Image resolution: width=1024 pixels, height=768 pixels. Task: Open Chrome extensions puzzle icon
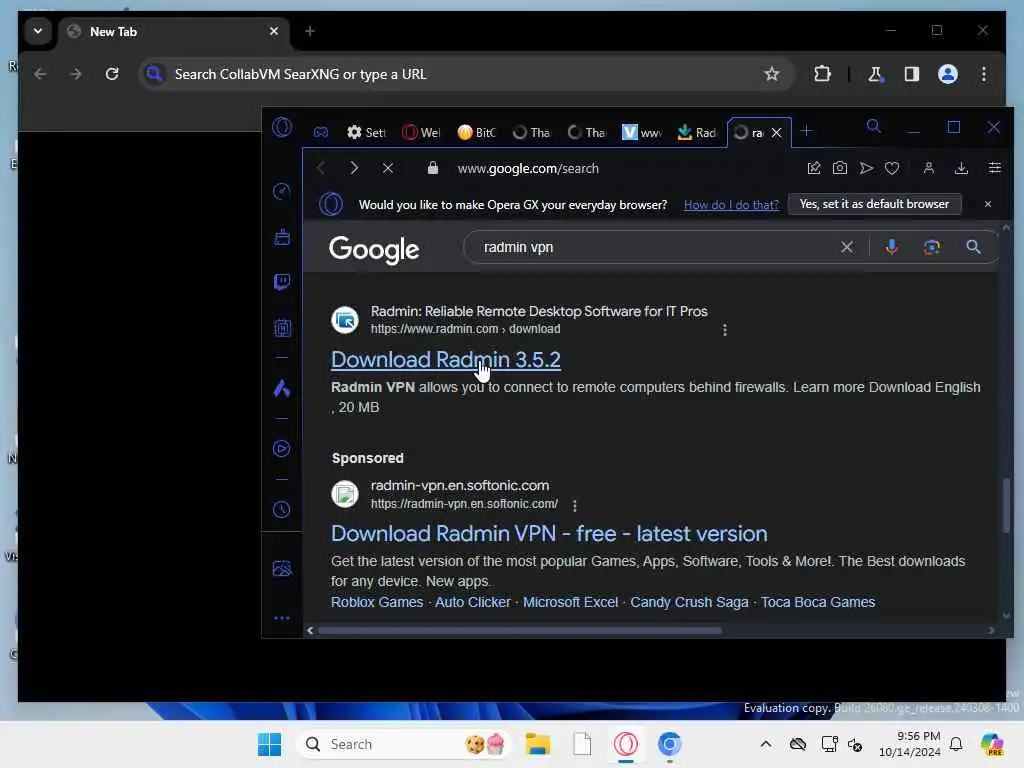[823, 74]
